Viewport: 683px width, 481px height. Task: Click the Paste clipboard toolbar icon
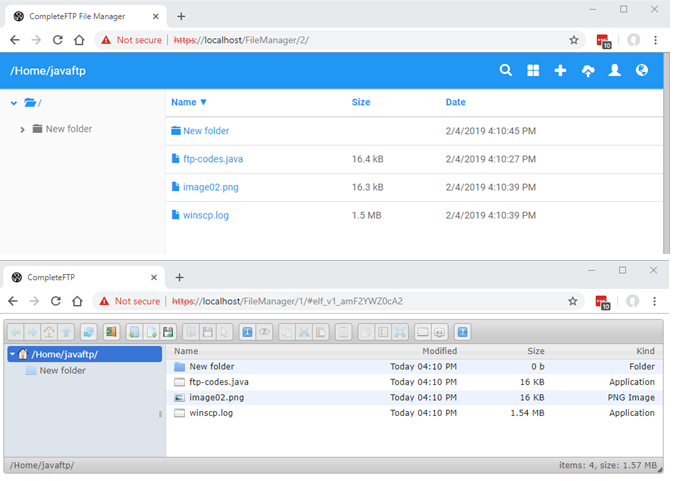click(x=321, y=332)
